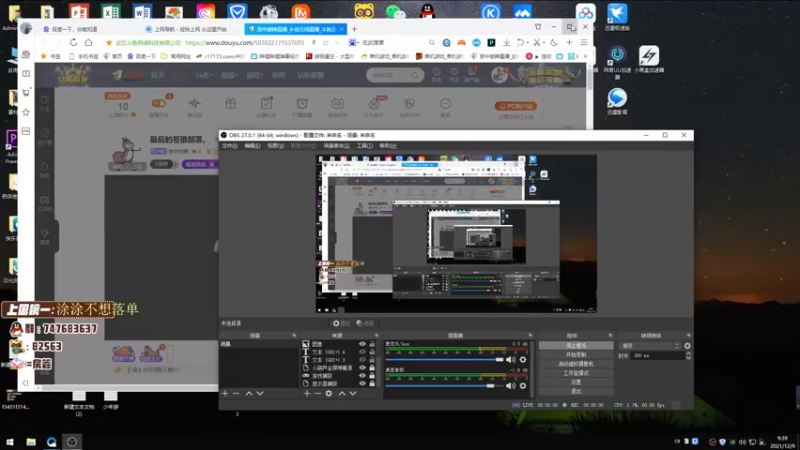This screenshot has width=800, height=450.
Task: Hide the 显示器捕获 display capture source
Action: (362, 383)
